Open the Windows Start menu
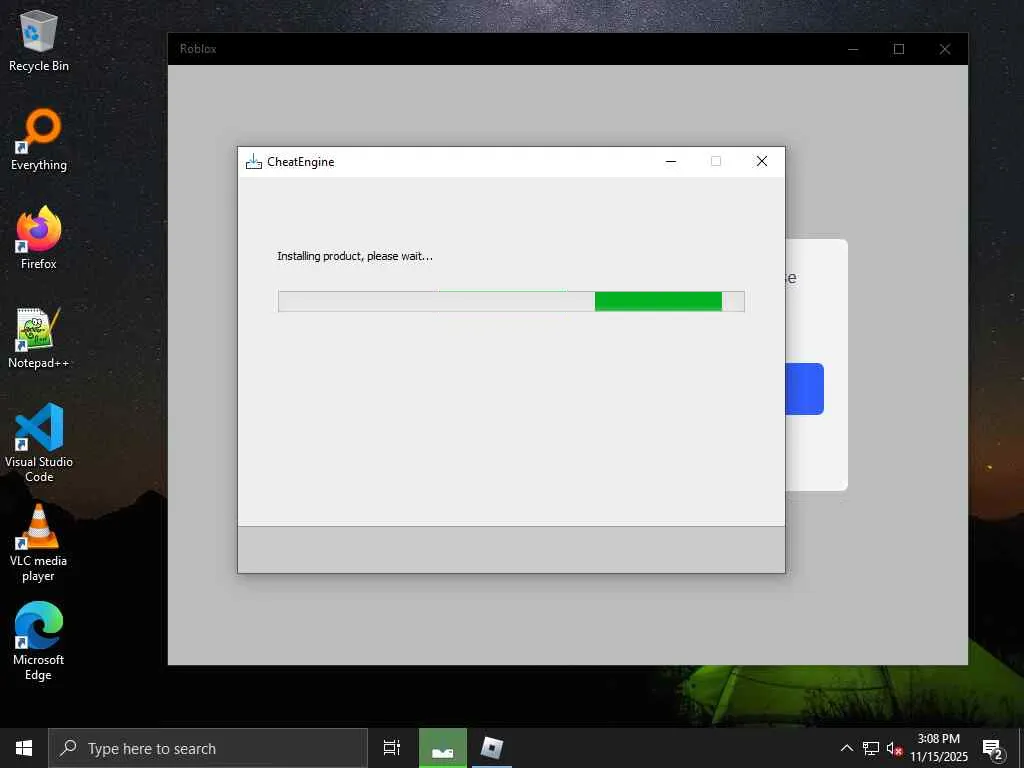 point(24,748)
